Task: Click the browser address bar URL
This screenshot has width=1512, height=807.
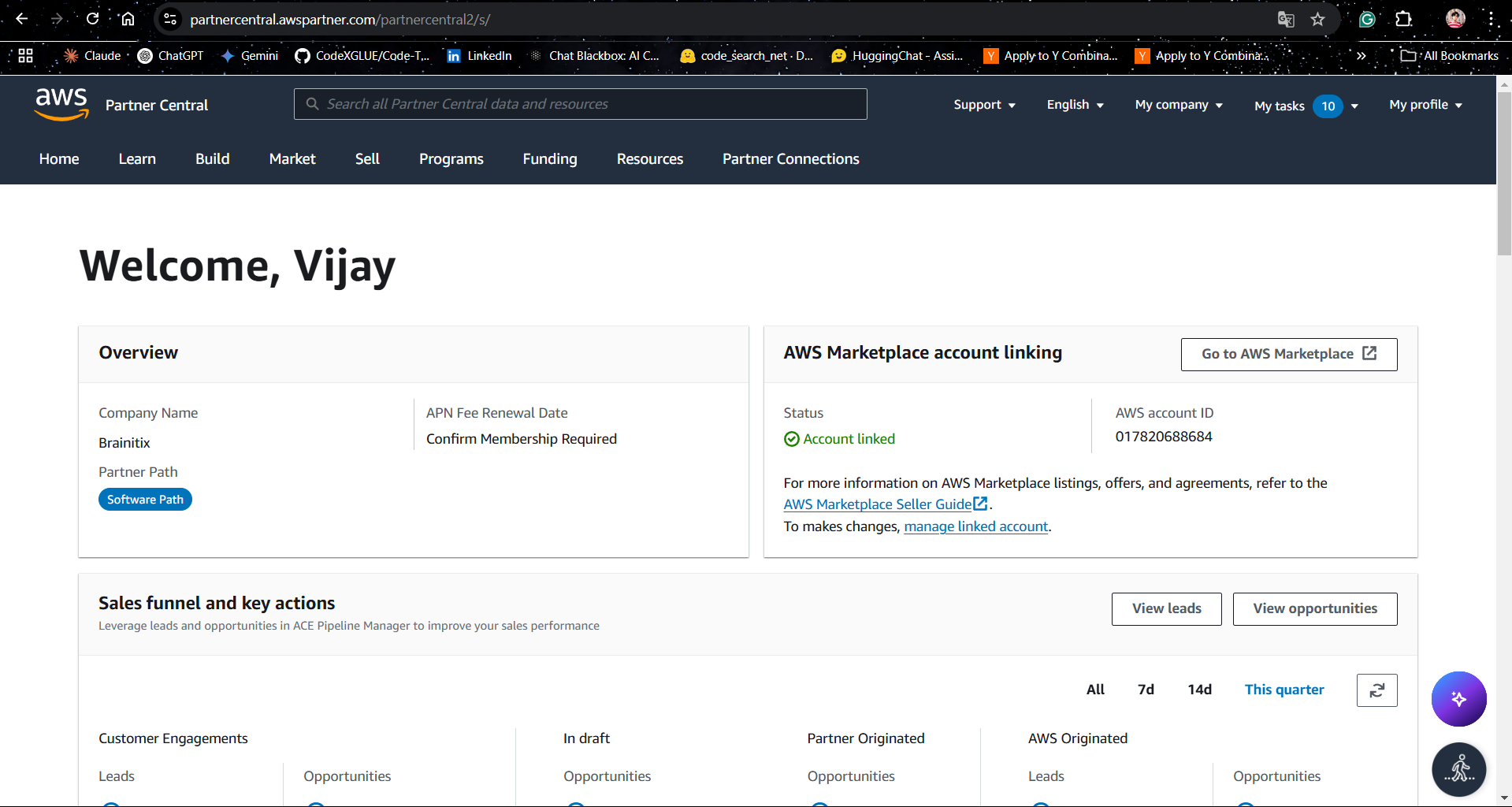Action: (x=340, y=20)
